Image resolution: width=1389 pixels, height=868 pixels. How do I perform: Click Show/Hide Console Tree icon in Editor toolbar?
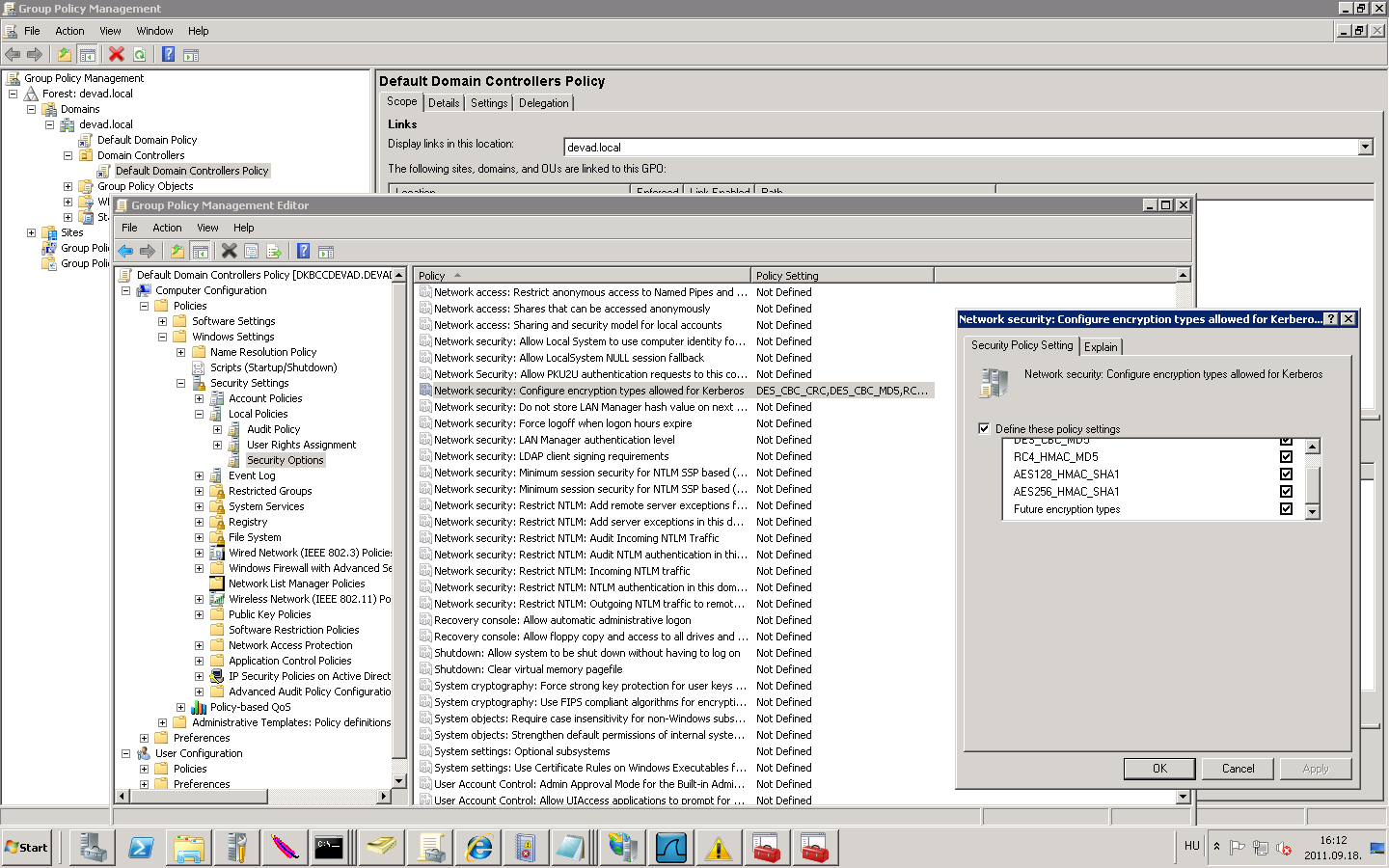(x=200, y=252)
